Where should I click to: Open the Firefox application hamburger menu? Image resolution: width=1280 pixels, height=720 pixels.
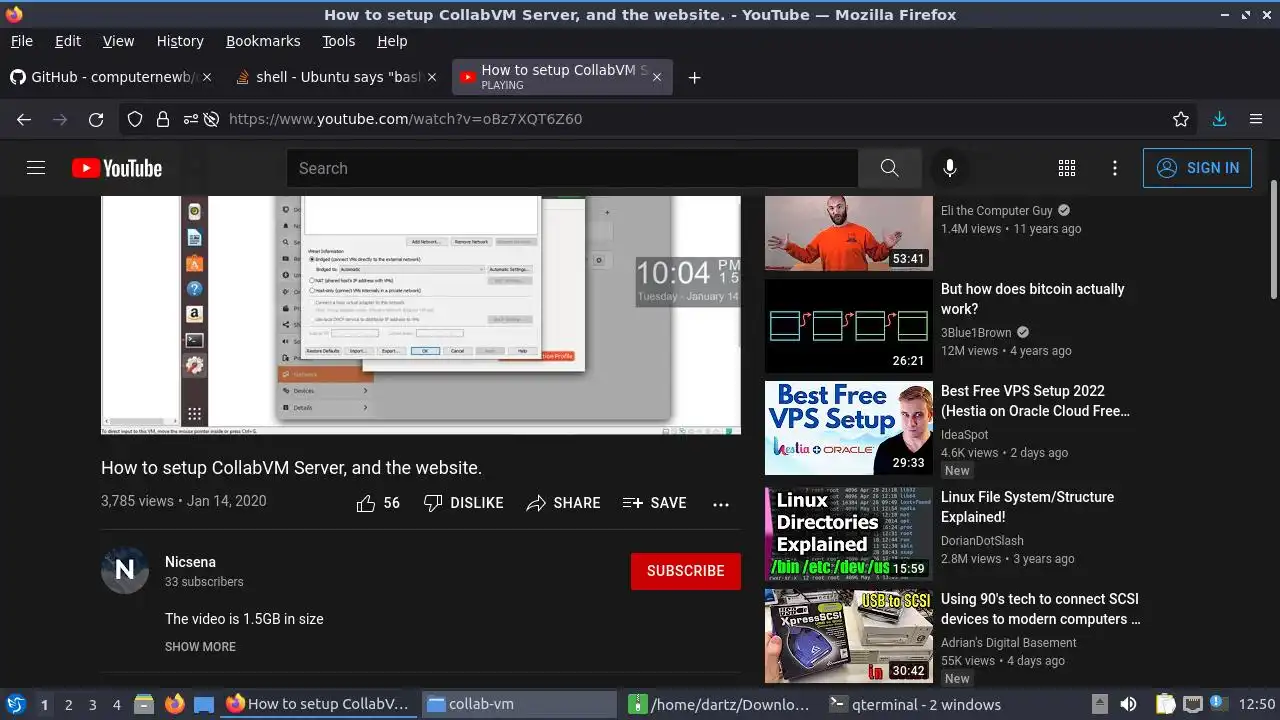pos(1256,119)
